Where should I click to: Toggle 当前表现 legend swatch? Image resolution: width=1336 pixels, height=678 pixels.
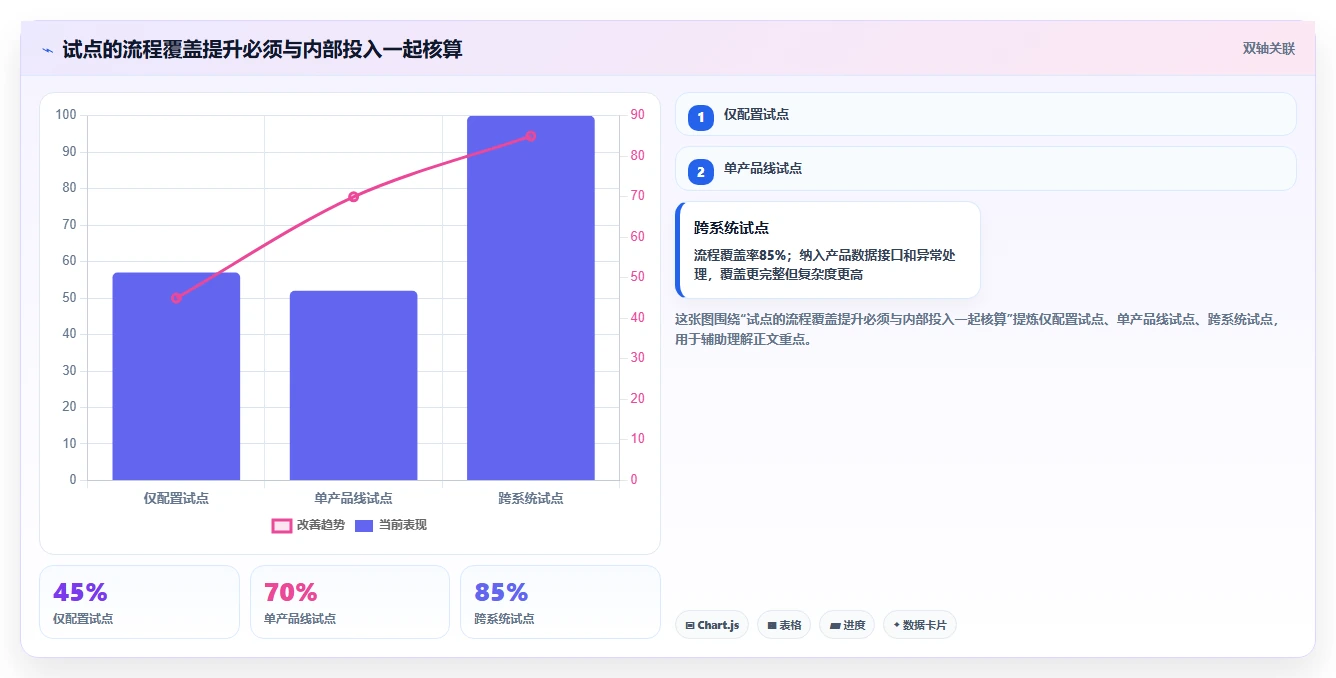[x=364, y=525]
